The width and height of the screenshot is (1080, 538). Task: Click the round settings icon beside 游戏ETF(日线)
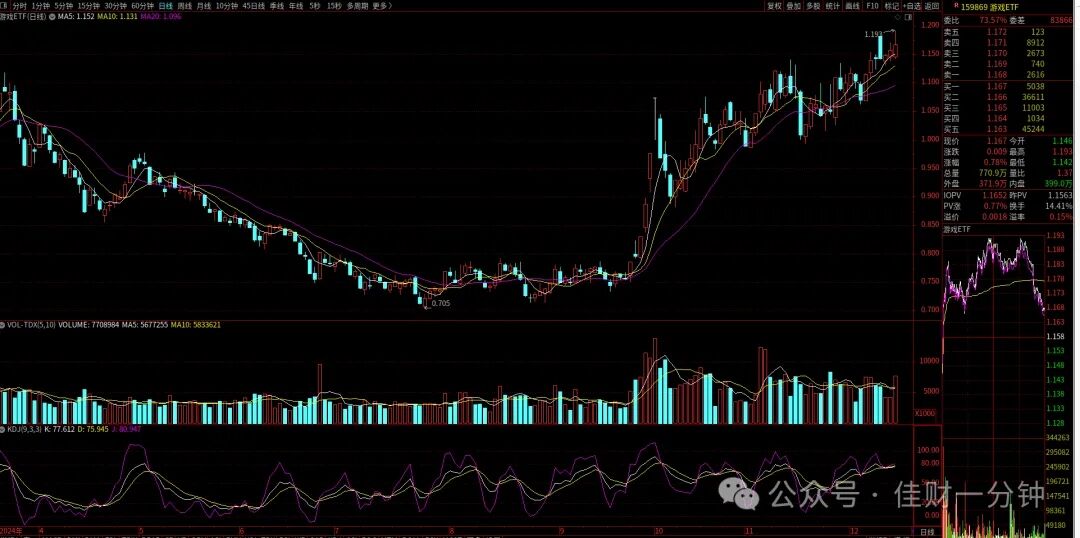point(52,15)
